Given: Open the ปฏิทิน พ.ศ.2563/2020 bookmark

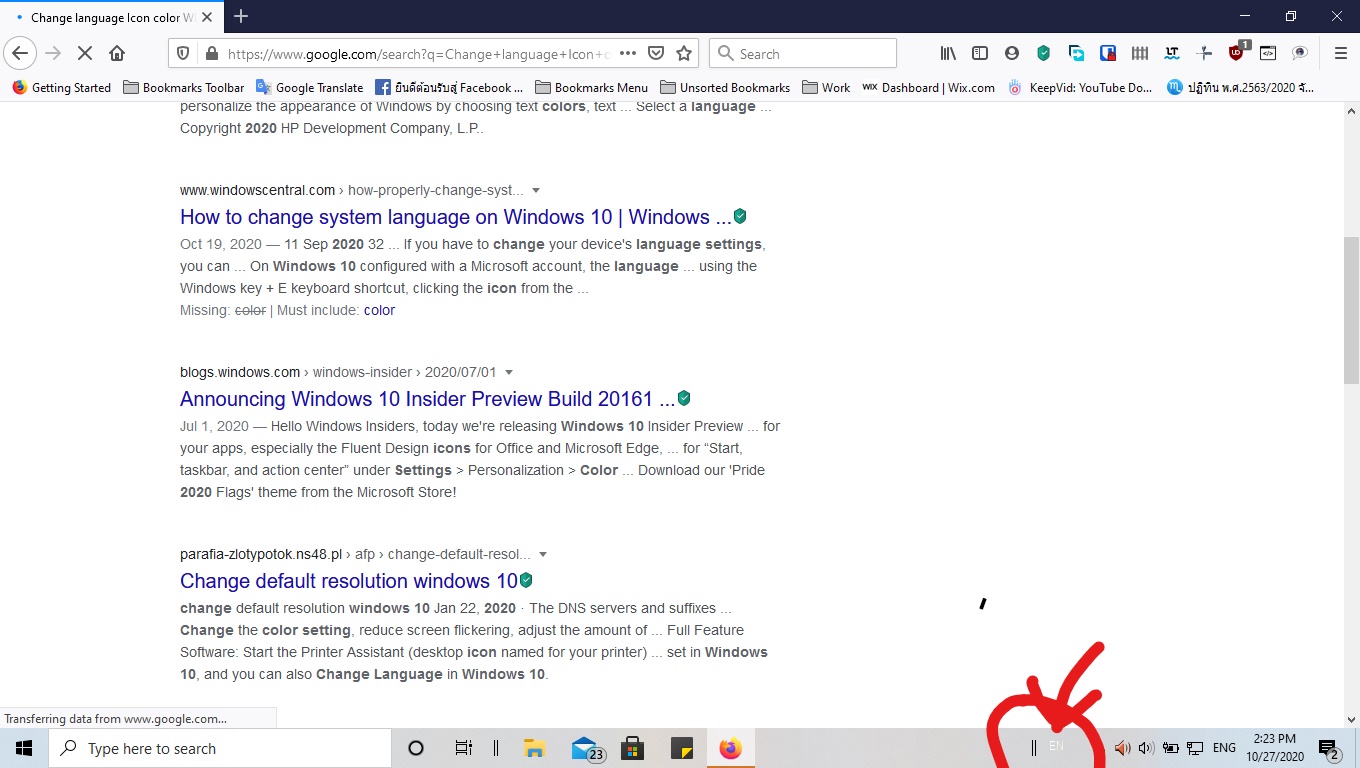Looking at the screenshot, I should click(1241, 87).
